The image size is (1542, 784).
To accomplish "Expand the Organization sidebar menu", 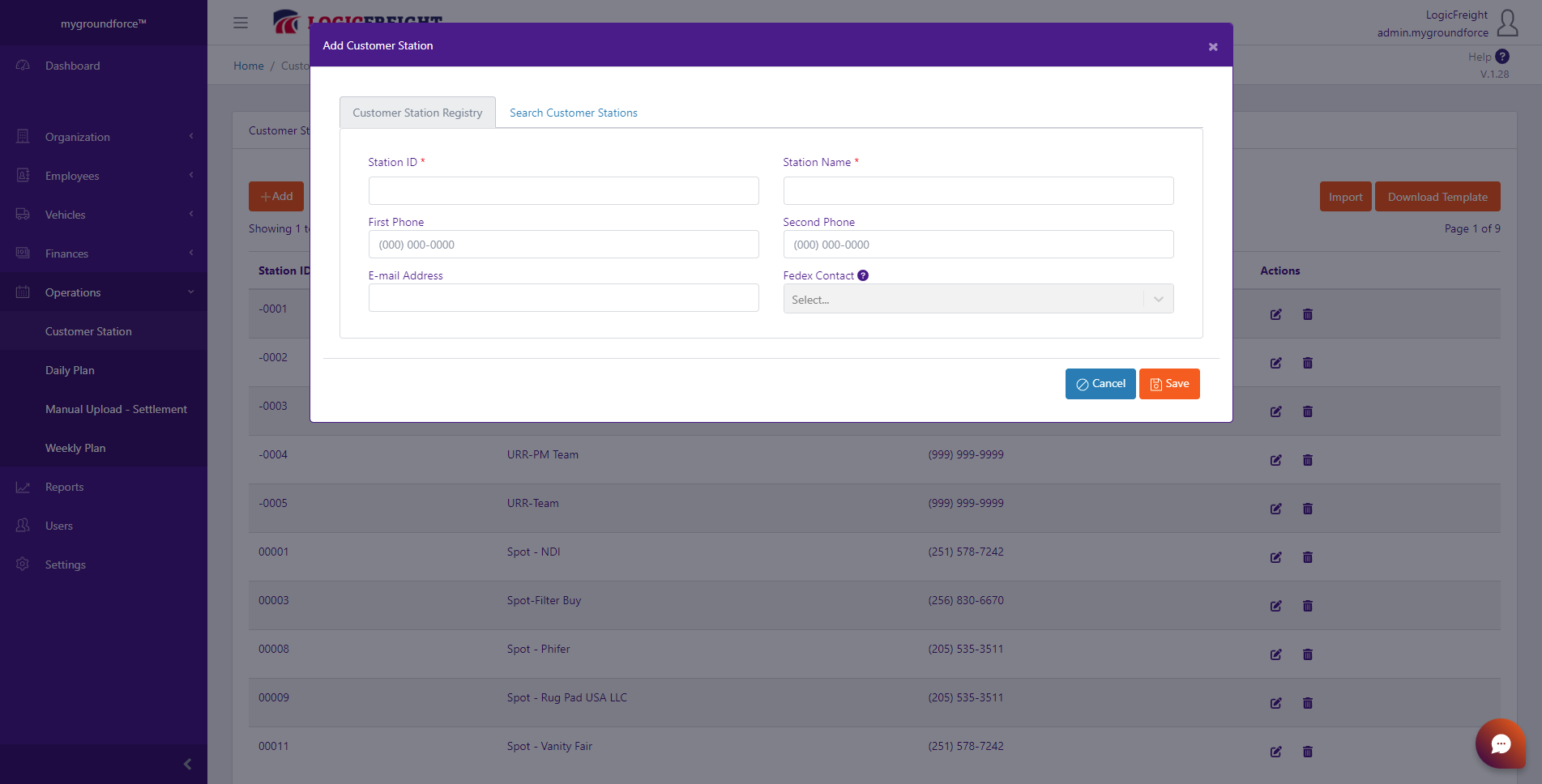I will (104, 137).
